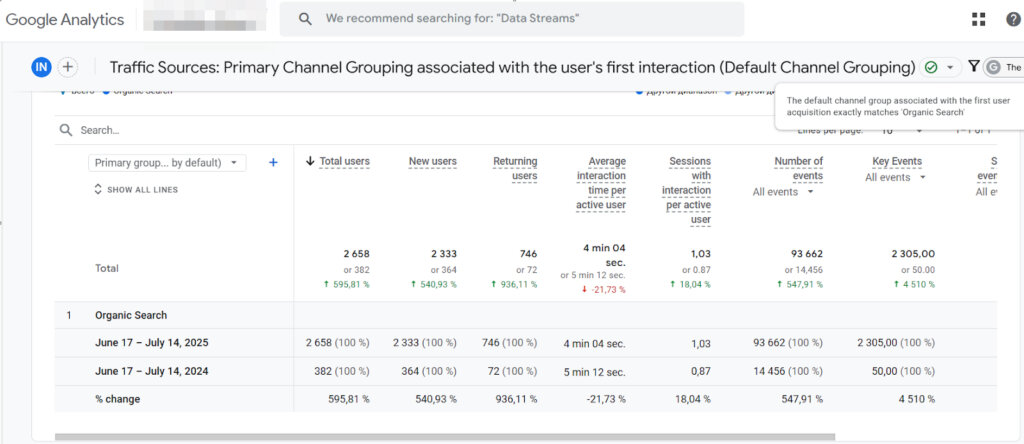The width and height of the screenshot is (1024, 444).
Task: Click June 17 – July 14, 2025 row
Action: [152, 343]
